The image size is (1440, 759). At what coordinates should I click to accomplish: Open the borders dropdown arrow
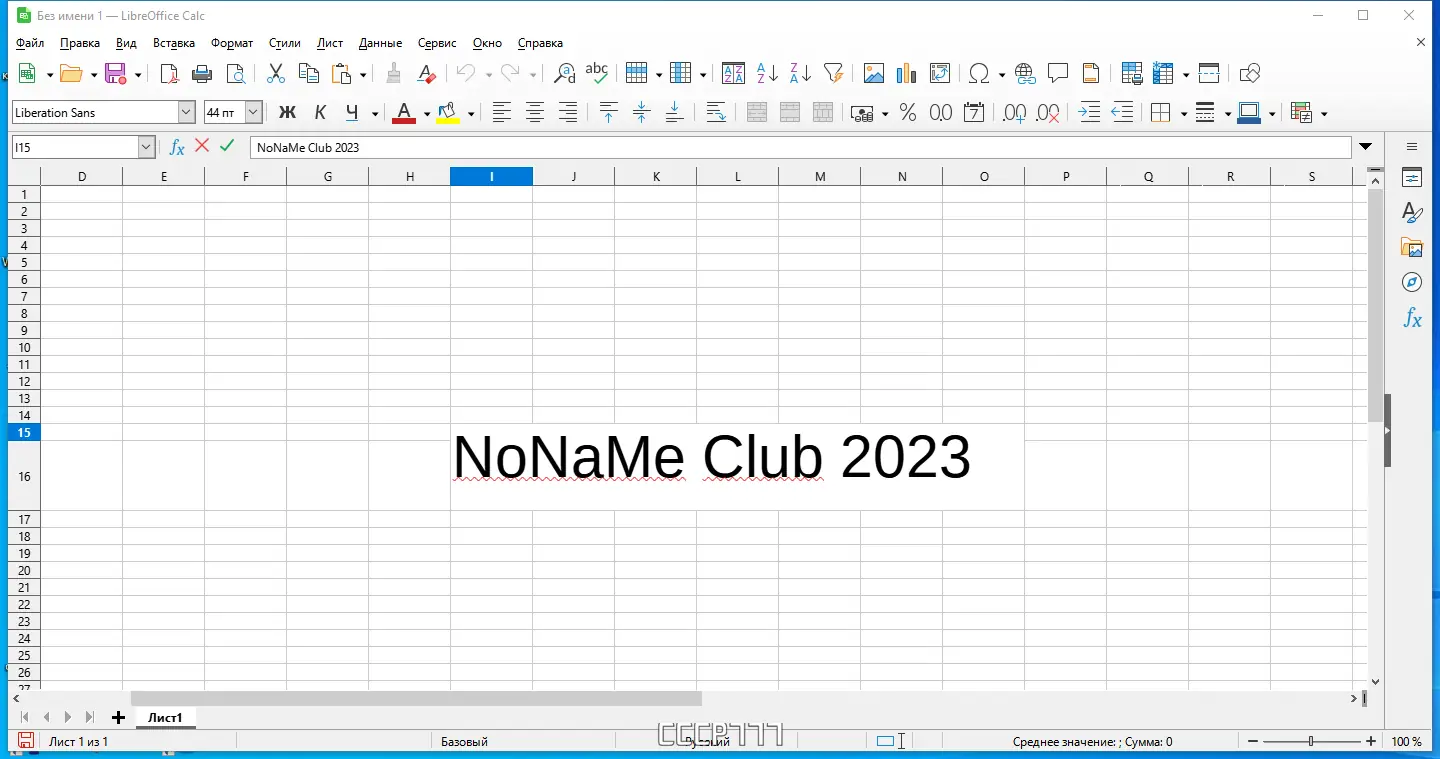point(1184,114)
